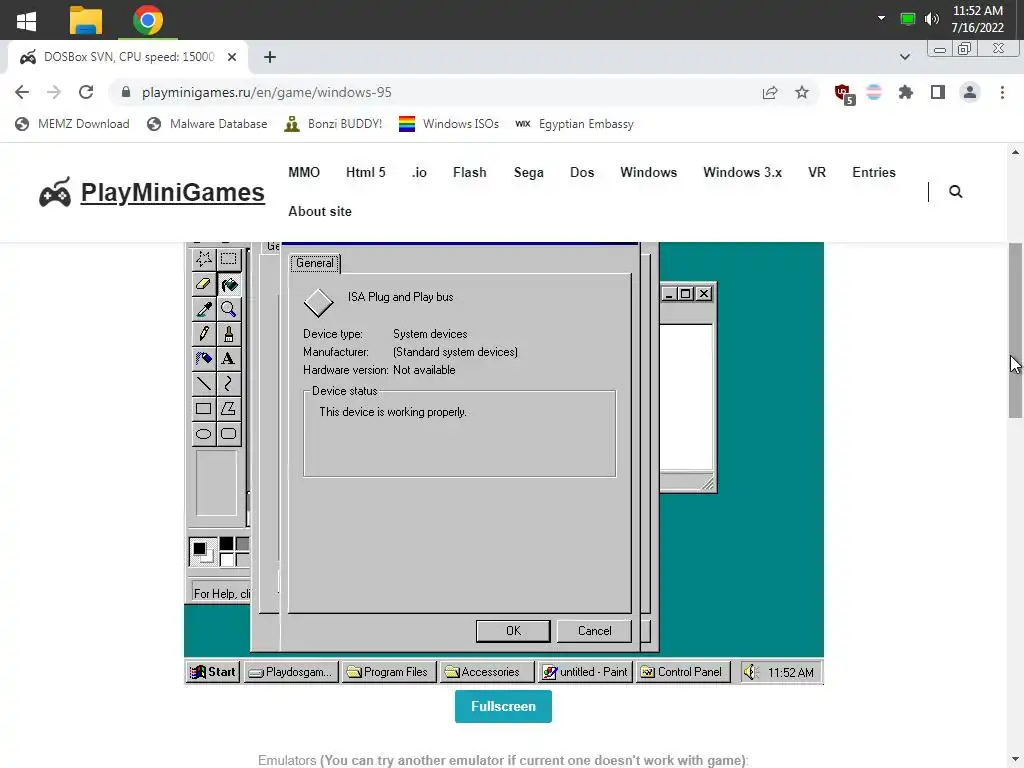
Task: Select the Free-Form Select tool in Paint
Action: pyautogui.click(x=204, y=259)
